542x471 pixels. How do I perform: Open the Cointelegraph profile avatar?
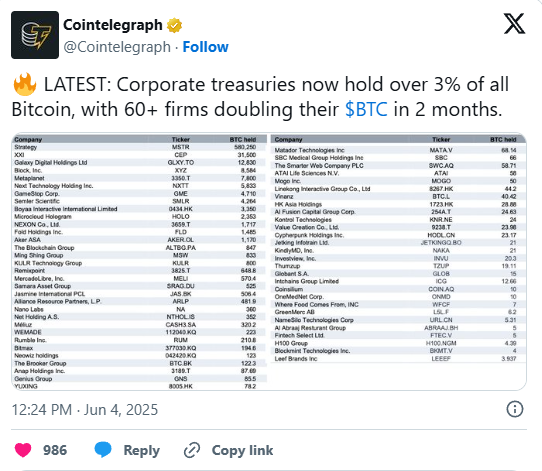point(35,35)
